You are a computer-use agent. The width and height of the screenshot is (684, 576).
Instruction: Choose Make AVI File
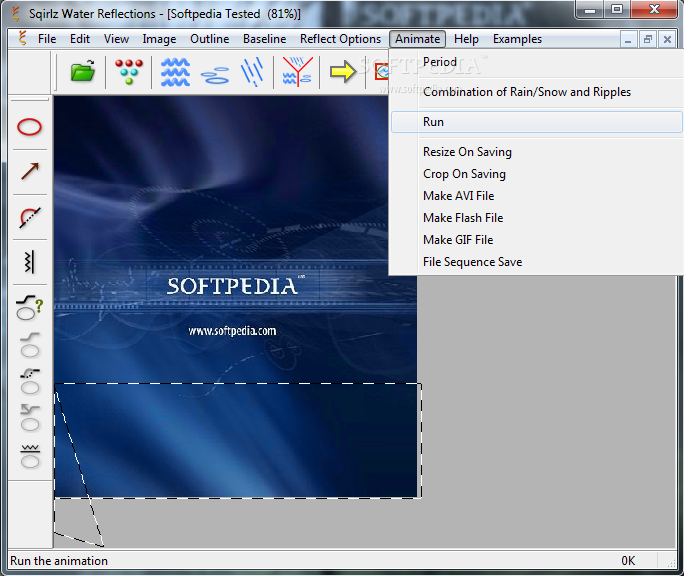point(537,196)
